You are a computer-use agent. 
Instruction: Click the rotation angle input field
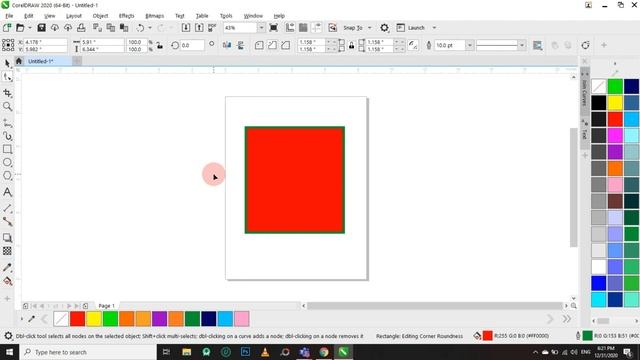(192, 45)
